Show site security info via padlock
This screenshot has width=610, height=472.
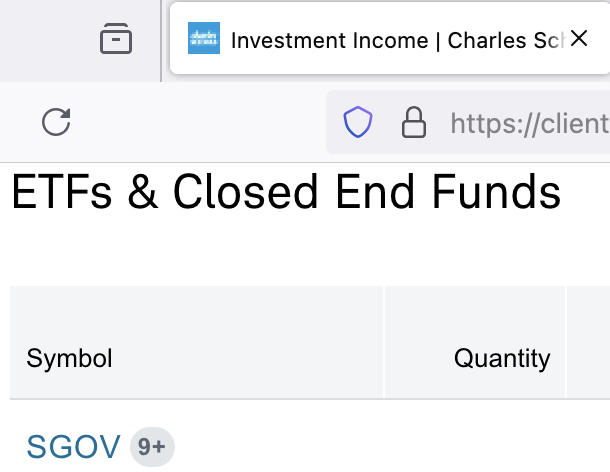(x=412, y=123)
